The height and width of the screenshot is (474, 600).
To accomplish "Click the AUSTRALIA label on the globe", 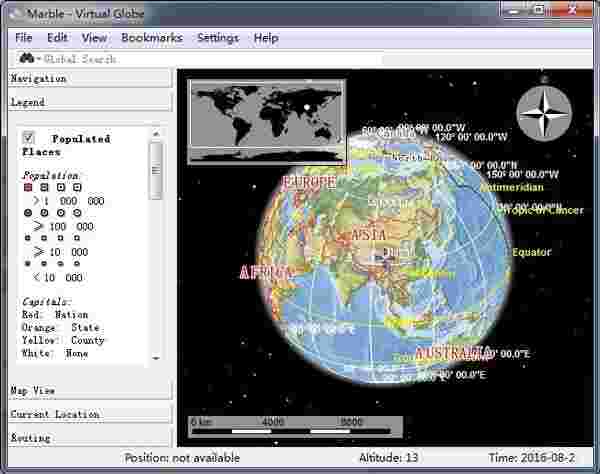I will pyautogui.click(x=453, y=354).
